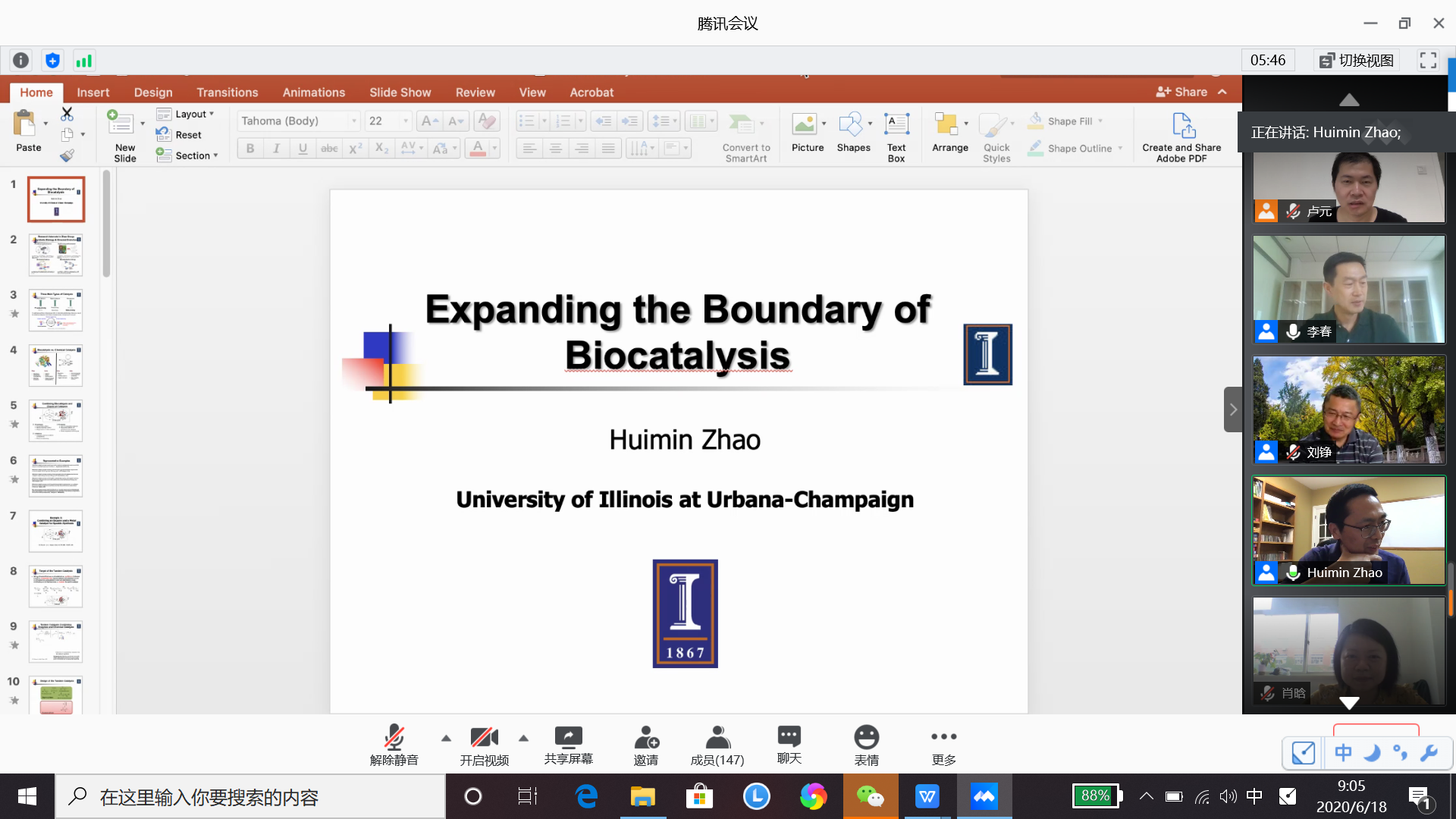Viewport: 1456px width, 819px height.
Task: Click Convert to SmartArt
Action: click(746, 136)
